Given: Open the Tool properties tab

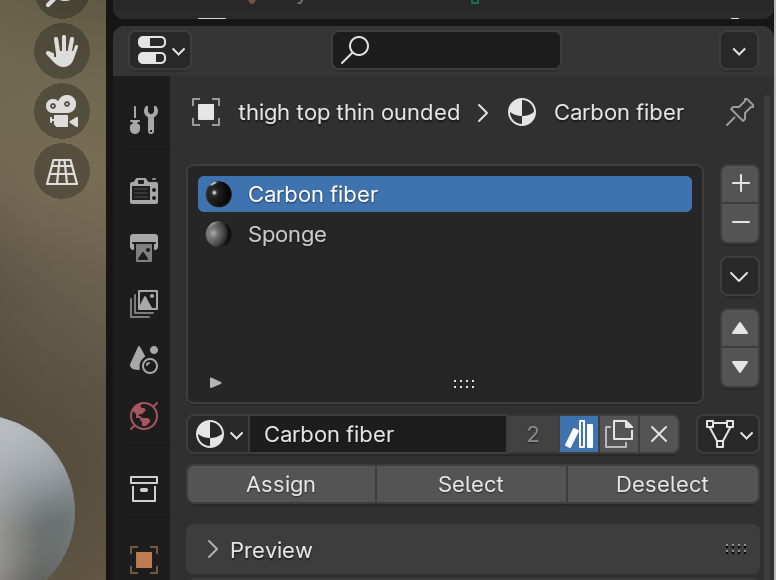Looking at the screenshot, I should (144, 120).
